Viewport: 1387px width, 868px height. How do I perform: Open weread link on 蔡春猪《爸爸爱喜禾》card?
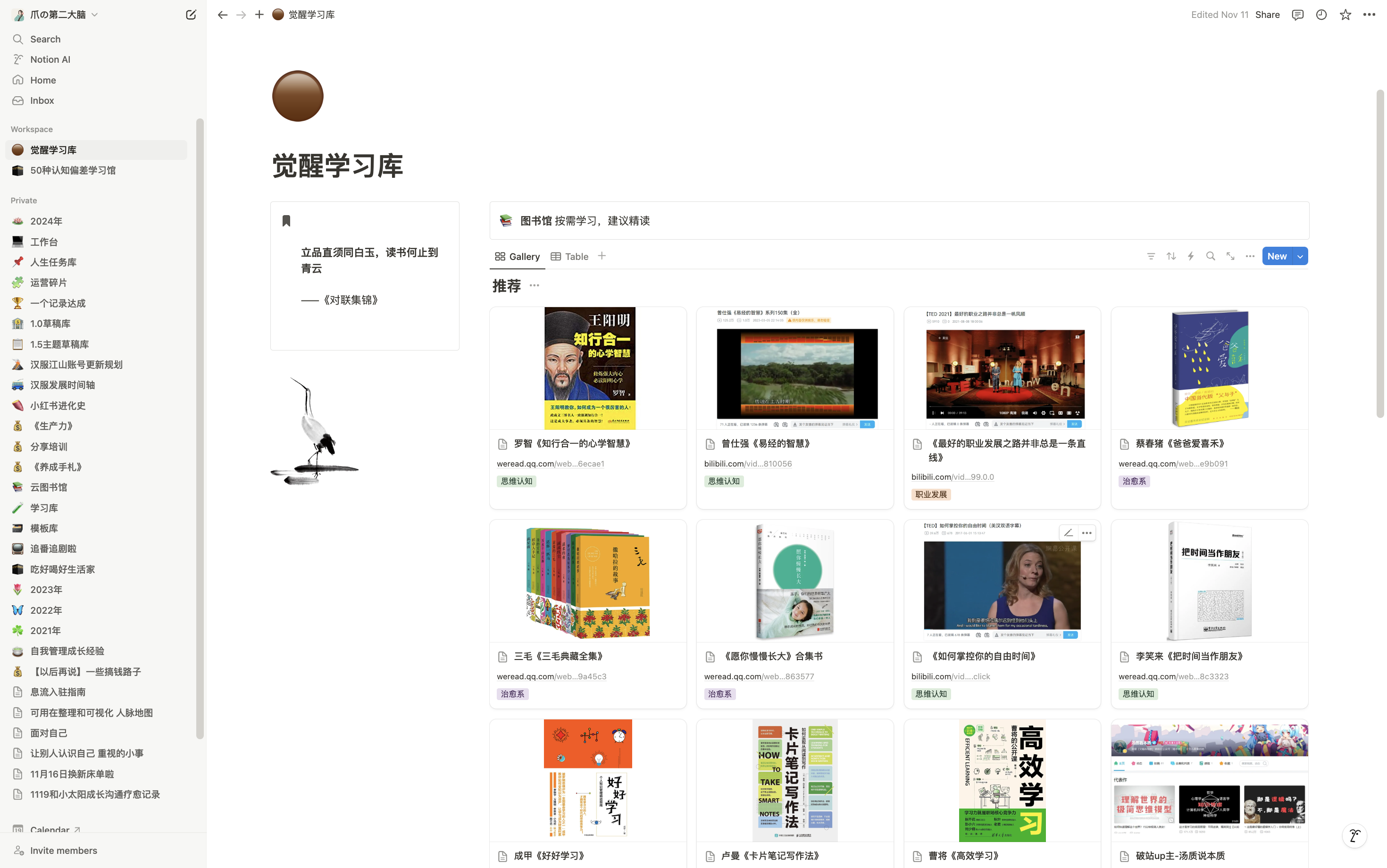1172,464
